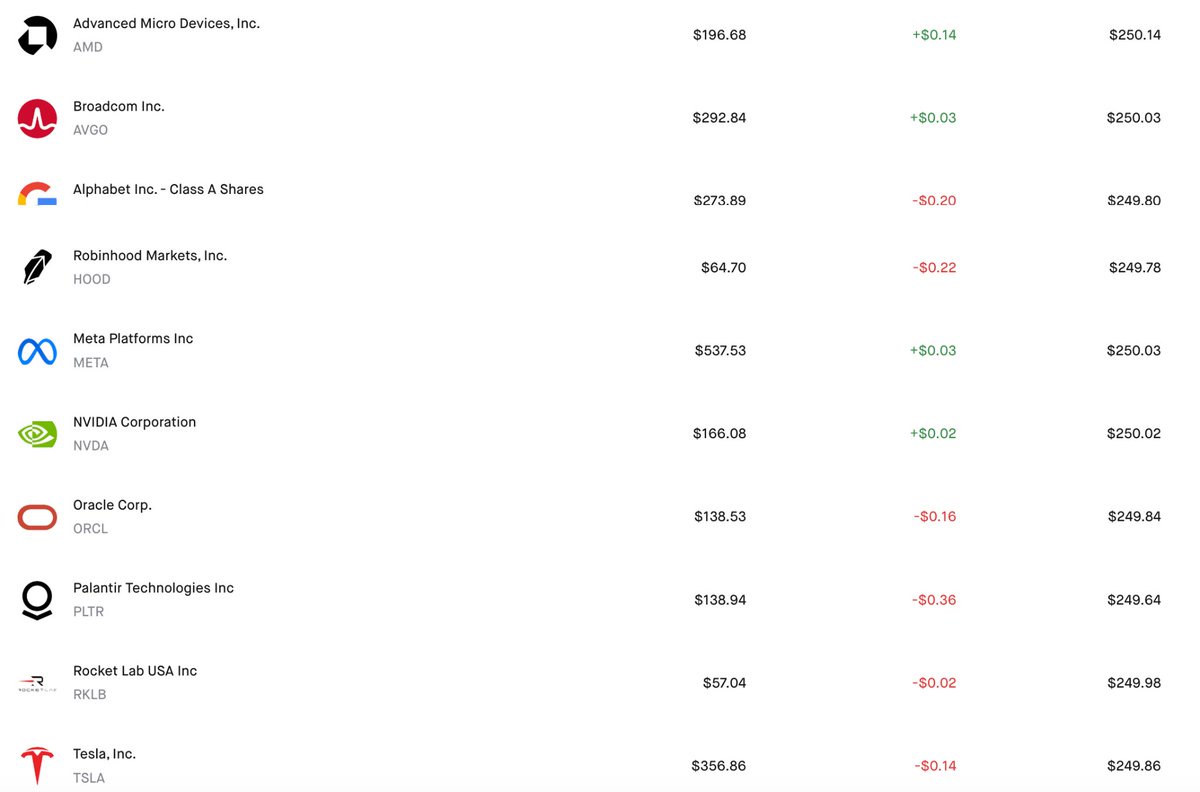Click the NVIDIA green eye logo

37,434
